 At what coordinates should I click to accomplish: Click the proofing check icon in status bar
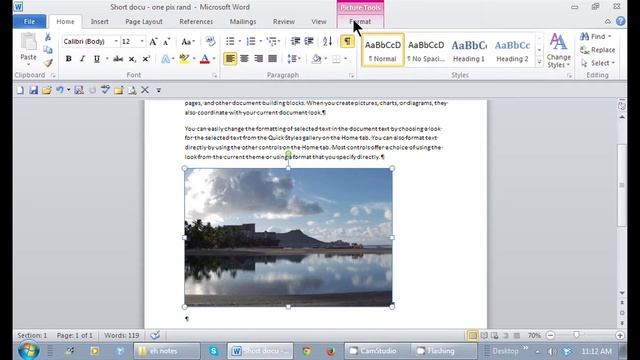155,336
